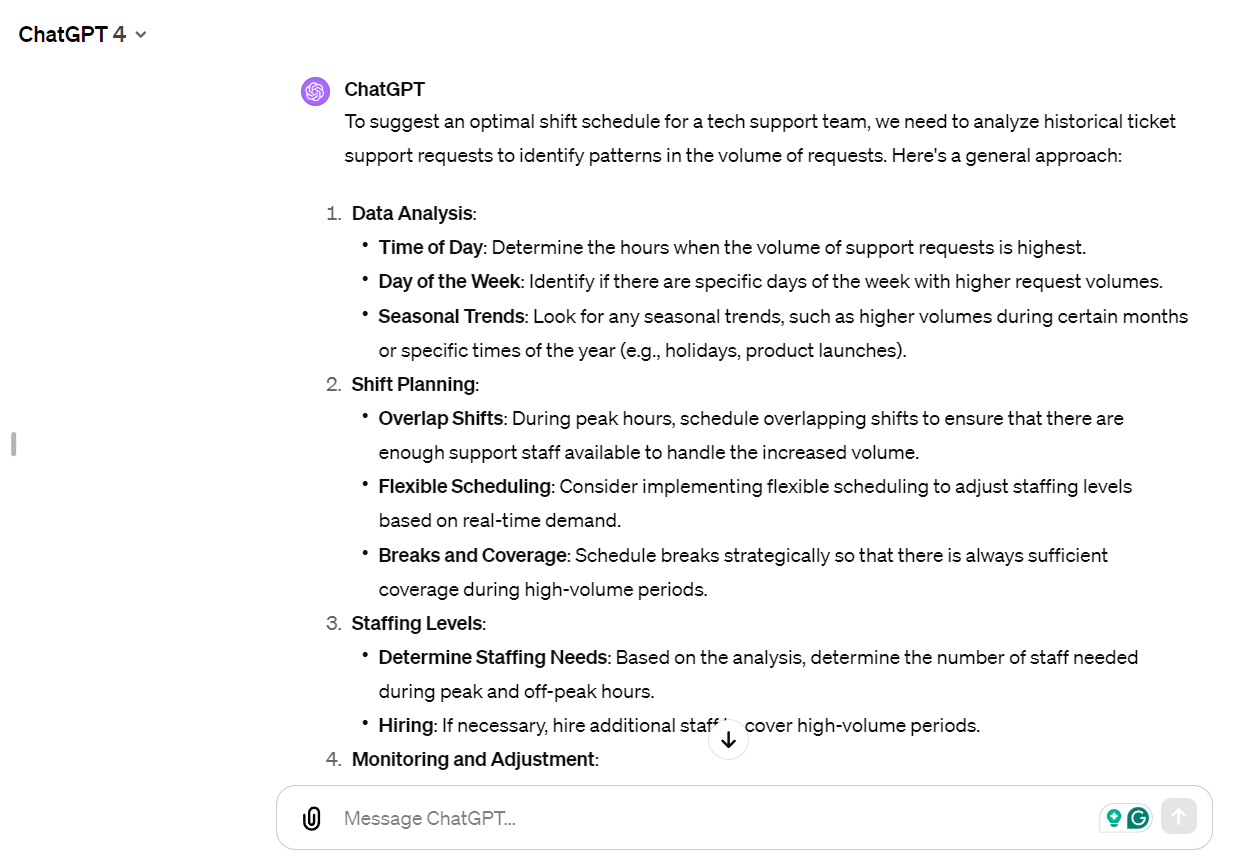1249x861 pixels.
Task: Select the Shift Planning list item
Action: pyautogui.click(x=413, y=384)
